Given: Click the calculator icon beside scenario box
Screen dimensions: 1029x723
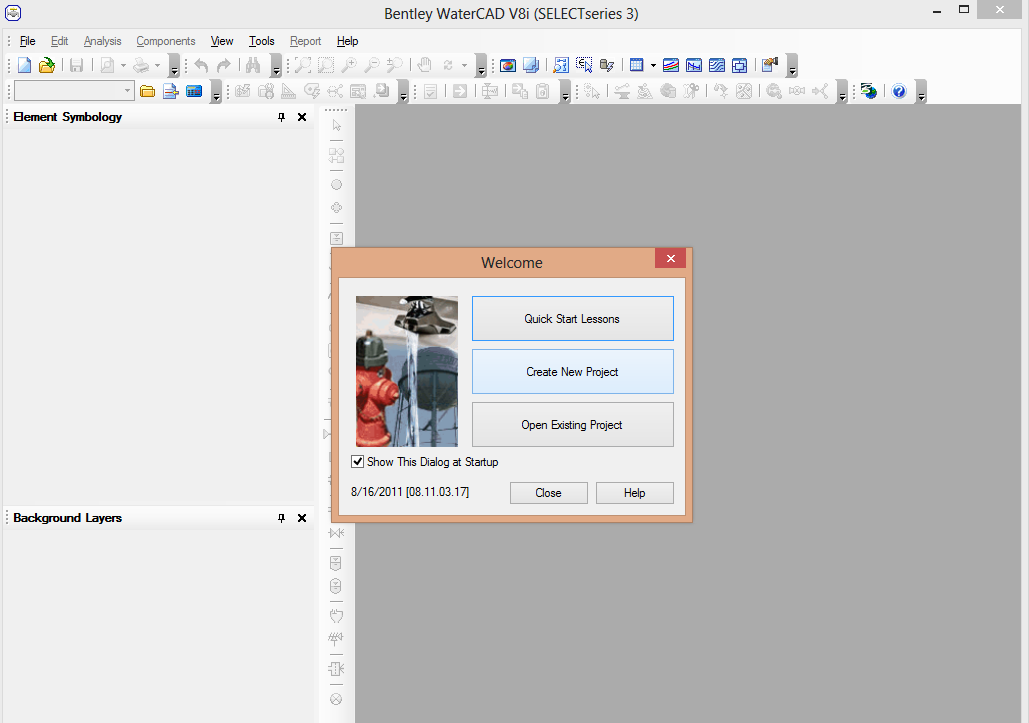Looking at the screenshot, I should click(x=194, y=92).
